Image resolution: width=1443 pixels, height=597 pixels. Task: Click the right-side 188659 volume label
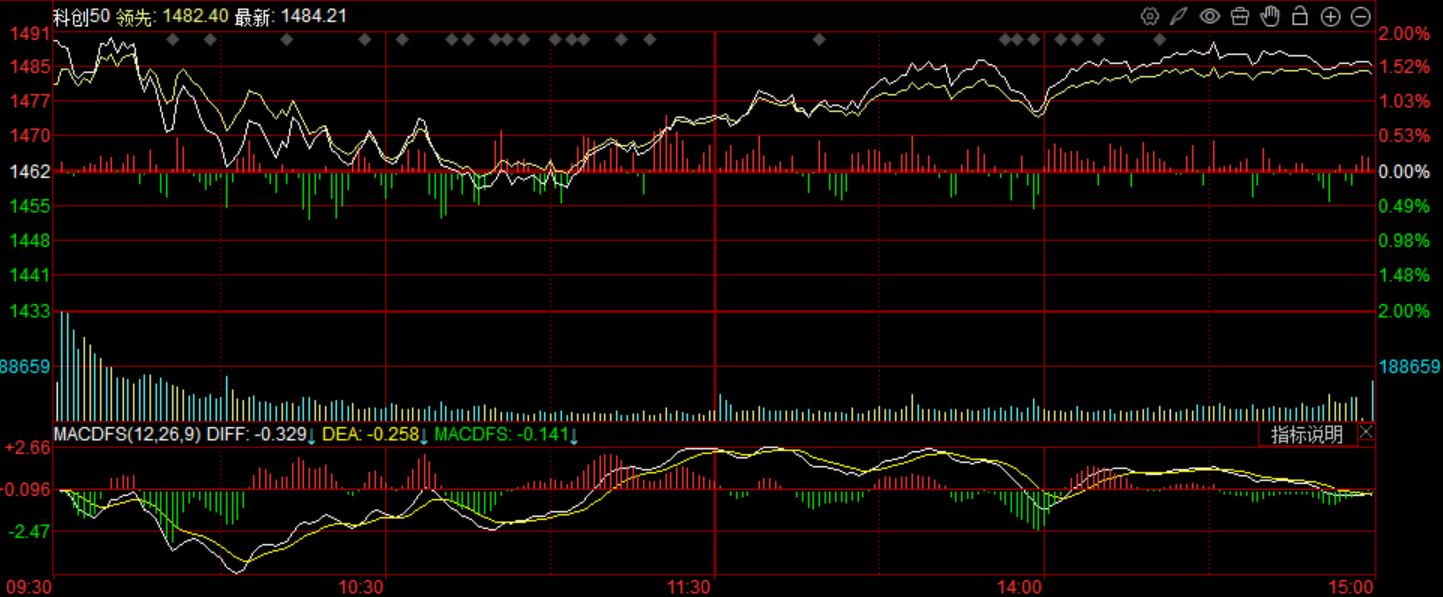(x=1410, y=367)
